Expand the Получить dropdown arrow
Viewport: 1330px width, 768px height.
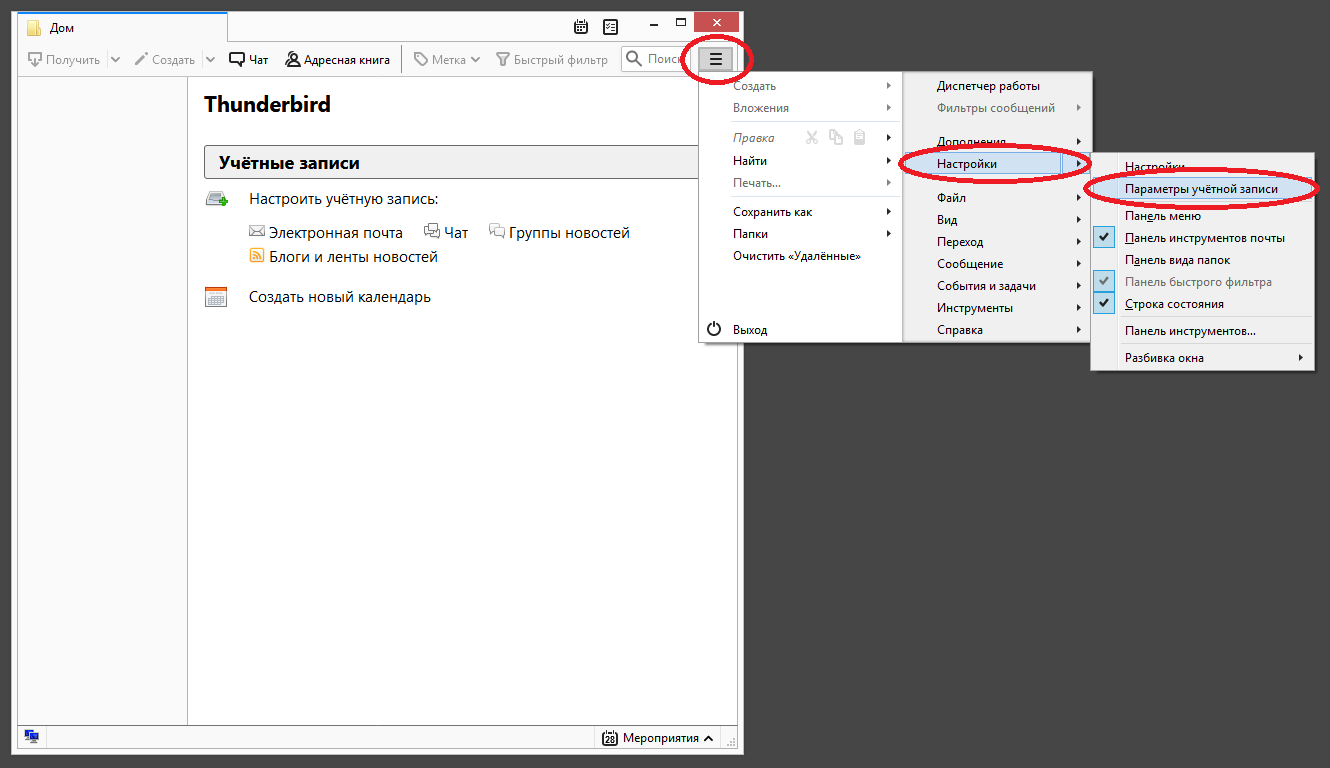pos(115,60)
